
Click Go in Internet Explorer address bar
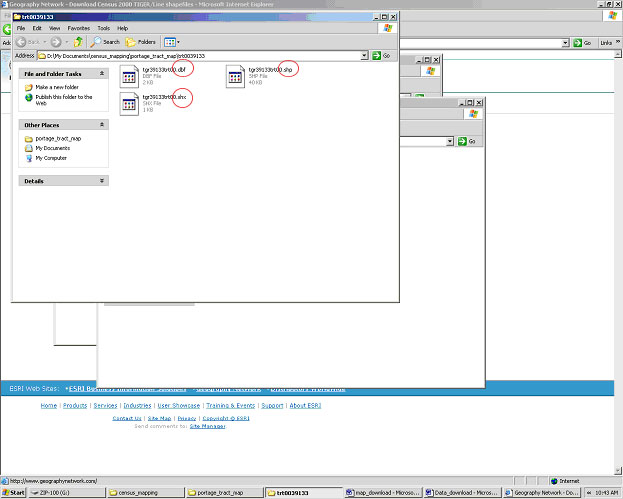pos(582,43)
